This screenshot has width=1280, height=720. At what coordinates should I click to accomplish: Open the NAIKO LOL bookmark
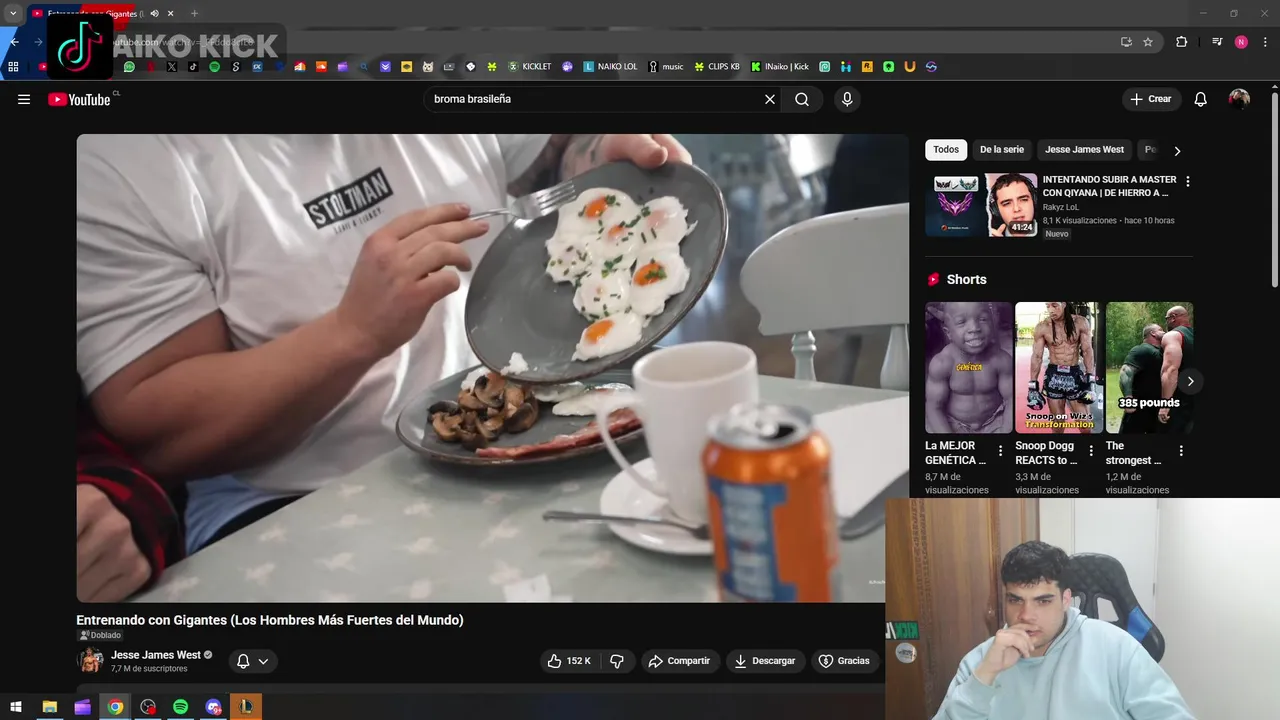click(610, 67)
